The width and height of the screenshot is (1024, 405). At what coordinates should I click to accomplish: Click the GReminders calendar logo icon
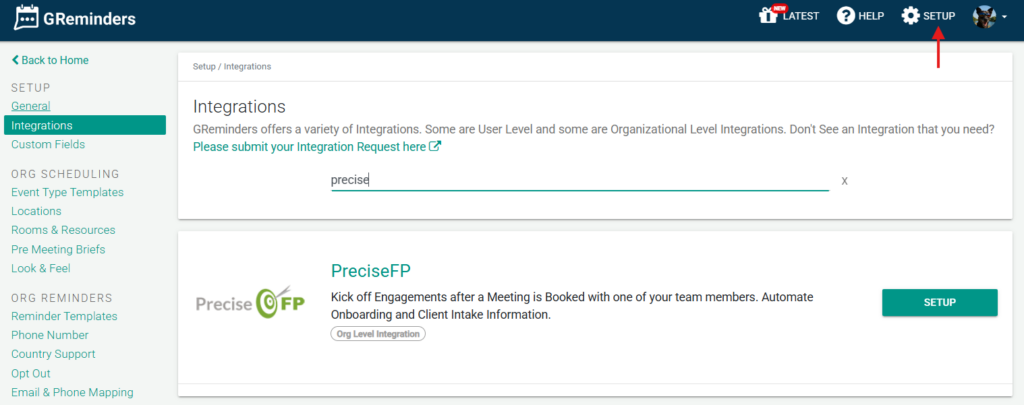pos(27,18)
